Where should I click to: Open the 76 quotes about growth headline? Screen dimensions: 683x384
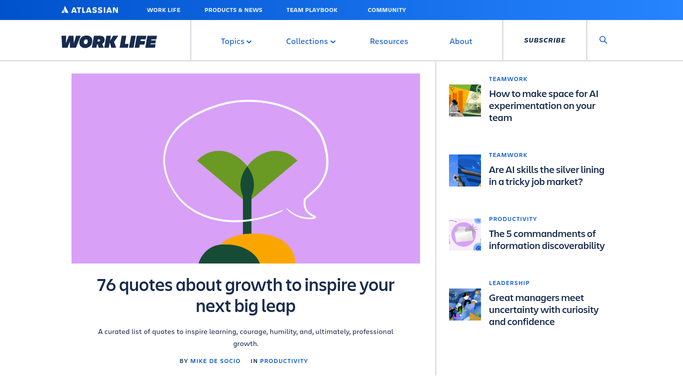tap(246, 295)
